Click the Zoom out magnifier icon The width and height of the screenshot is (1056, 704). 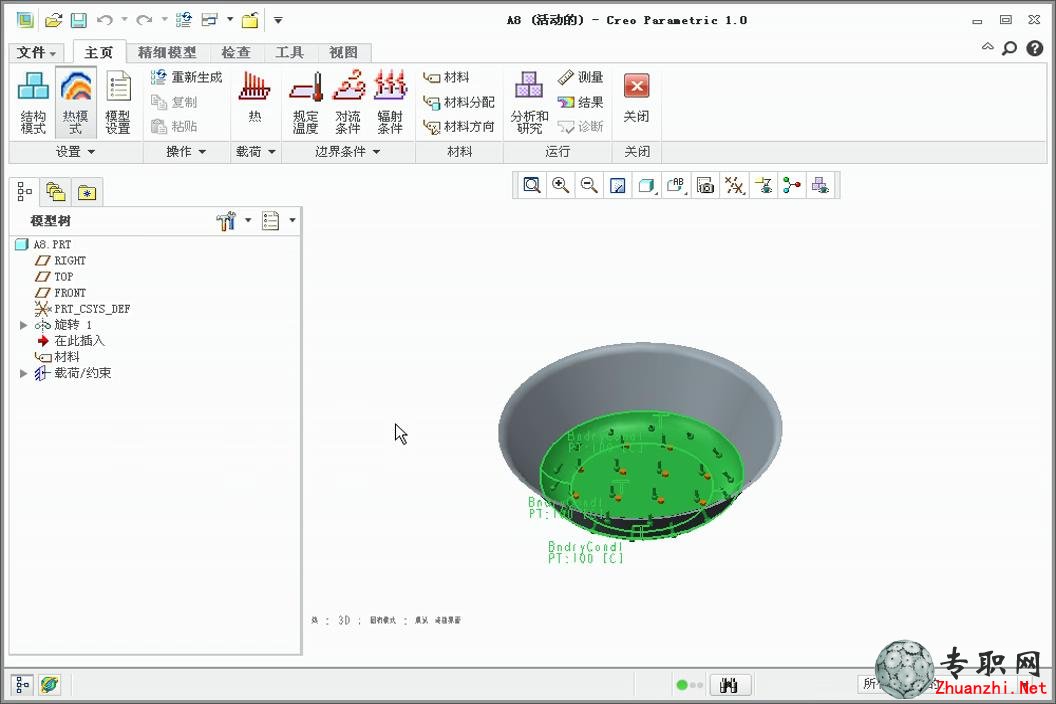pos(589,185)
